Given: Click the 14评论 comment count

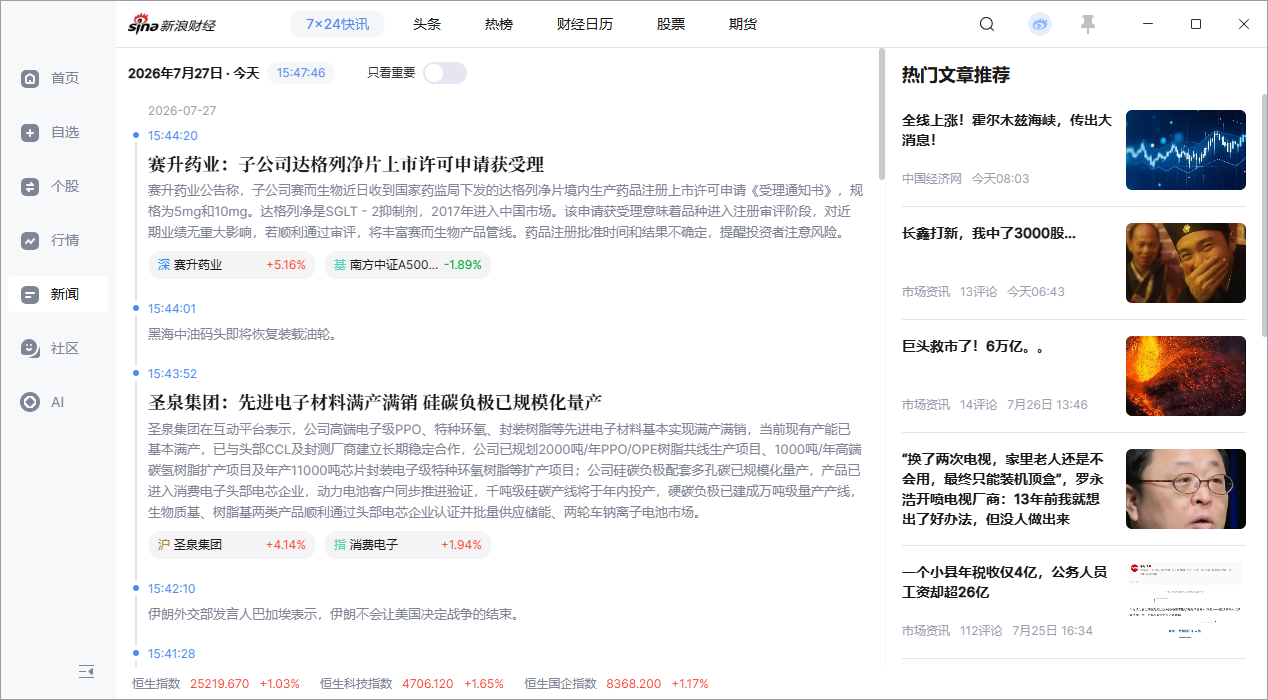Looking at the screenshot, I should [x=978, y=405].
